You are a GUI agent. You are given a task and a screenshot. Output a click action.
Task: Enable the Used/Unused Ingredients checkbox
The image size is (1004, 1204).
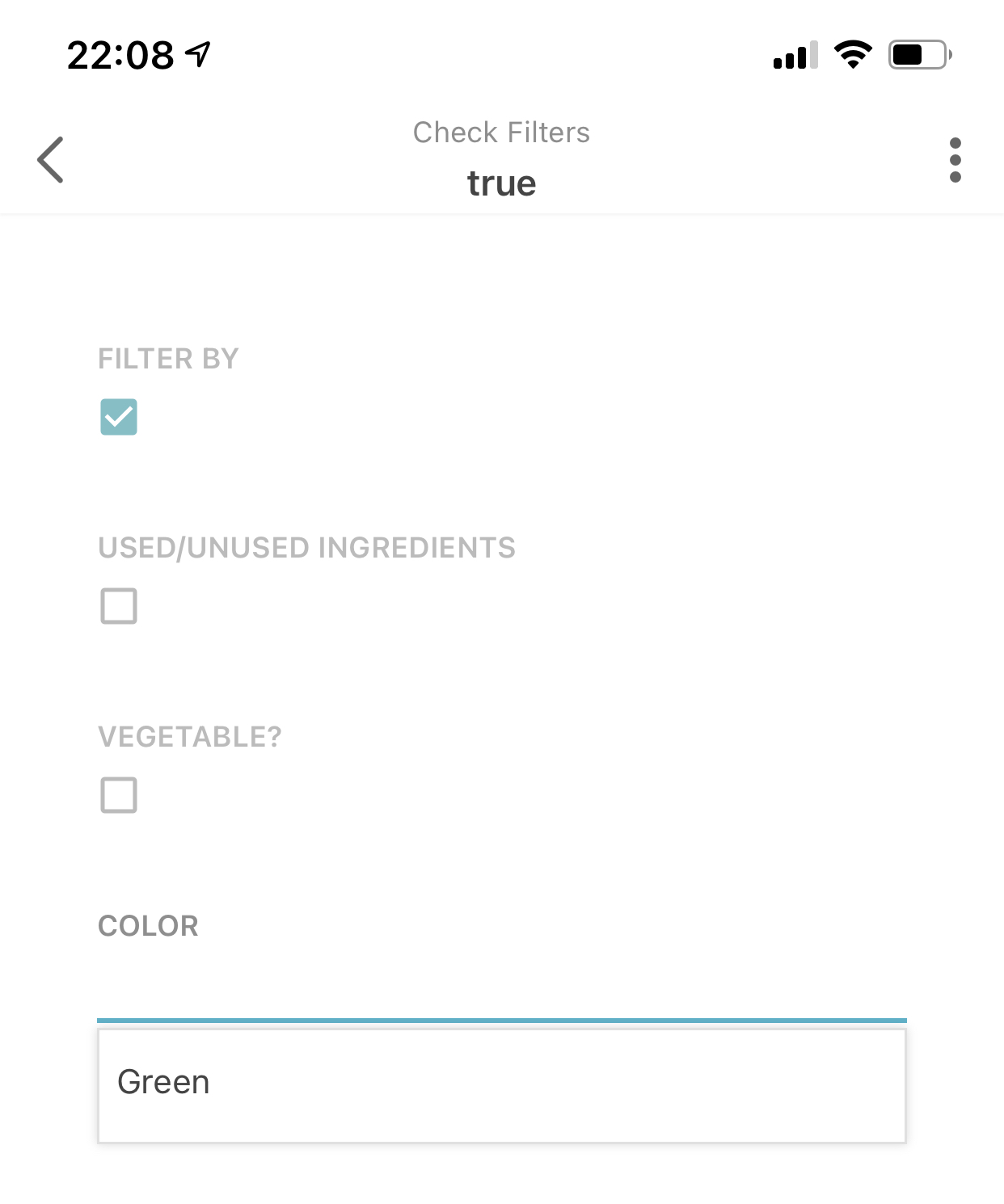[x=119, y=606]
